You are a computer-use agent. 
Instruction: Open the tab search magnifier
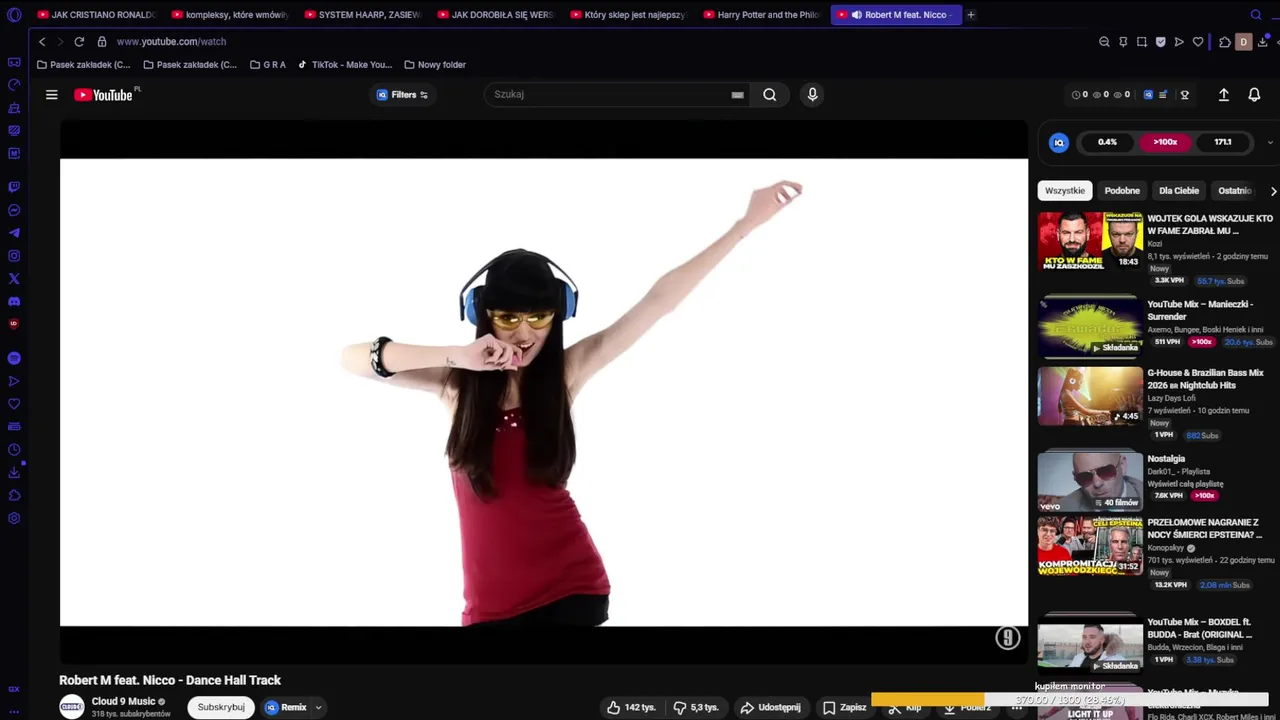pos(1256,15)
